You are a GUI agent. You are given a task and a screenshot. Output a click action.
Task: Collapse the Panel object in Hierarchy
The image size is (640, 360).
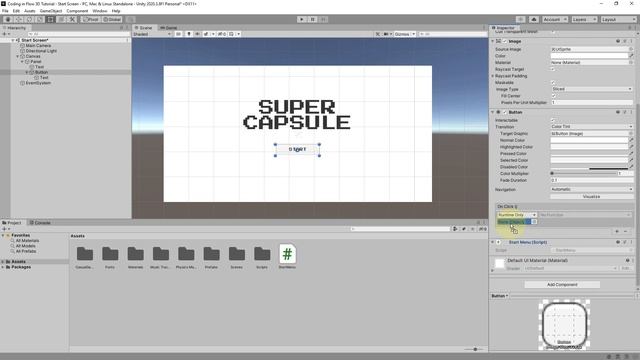point(22,62)
